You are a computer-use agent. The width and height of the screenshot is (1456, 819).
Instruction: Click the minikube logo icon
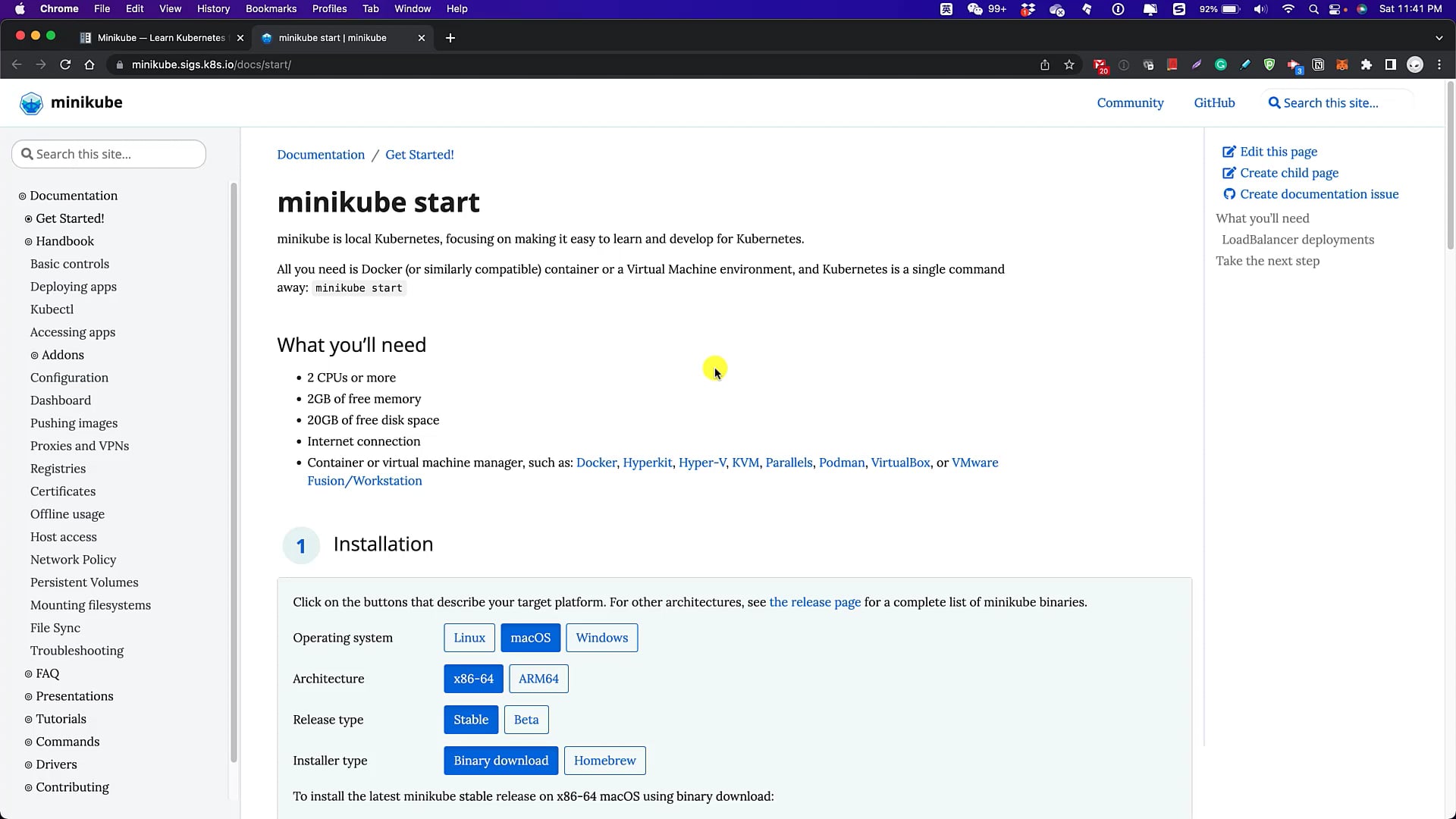[x=31, y=103]
